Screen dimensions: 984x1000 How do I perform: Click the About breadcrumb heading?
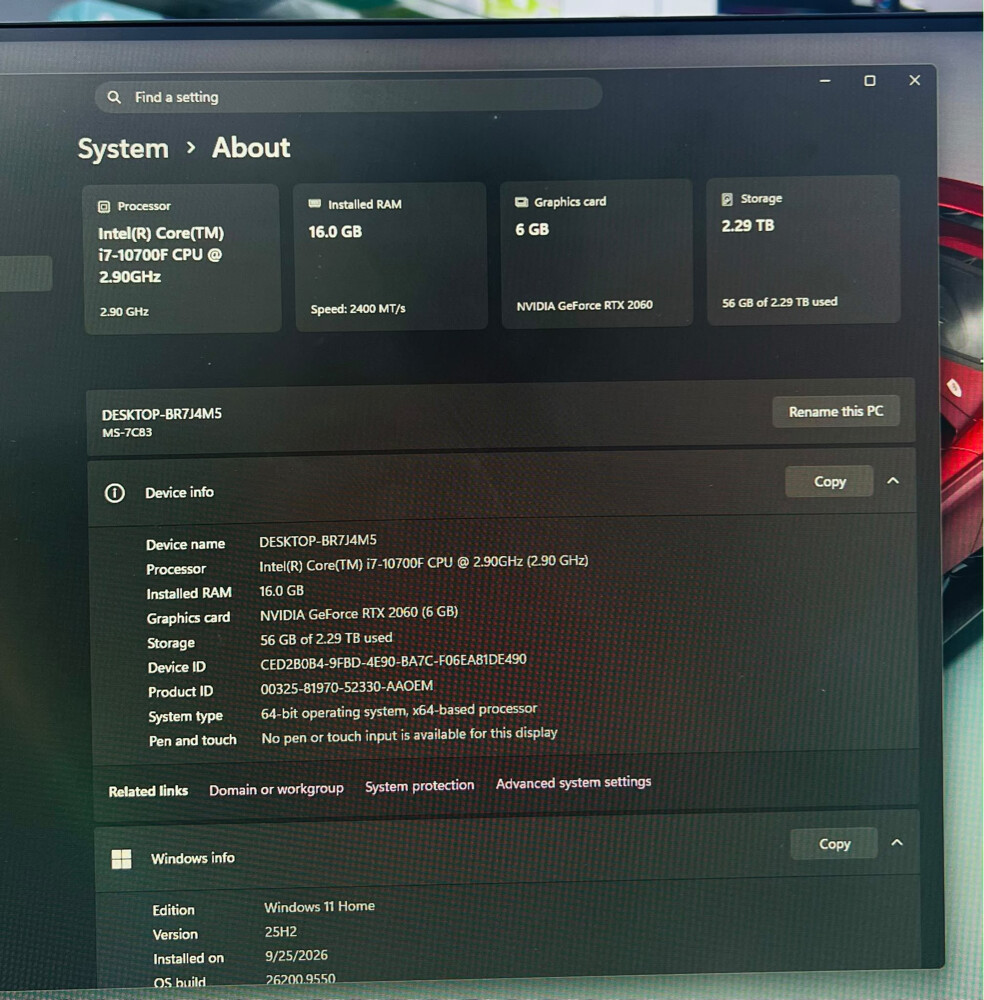coord(251,148)
